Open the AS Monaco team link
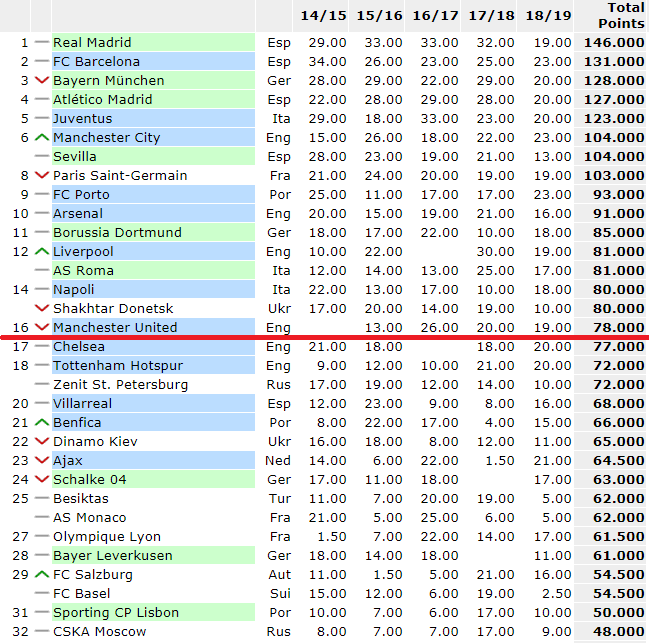The image size is (649, 643). (89, 517)
